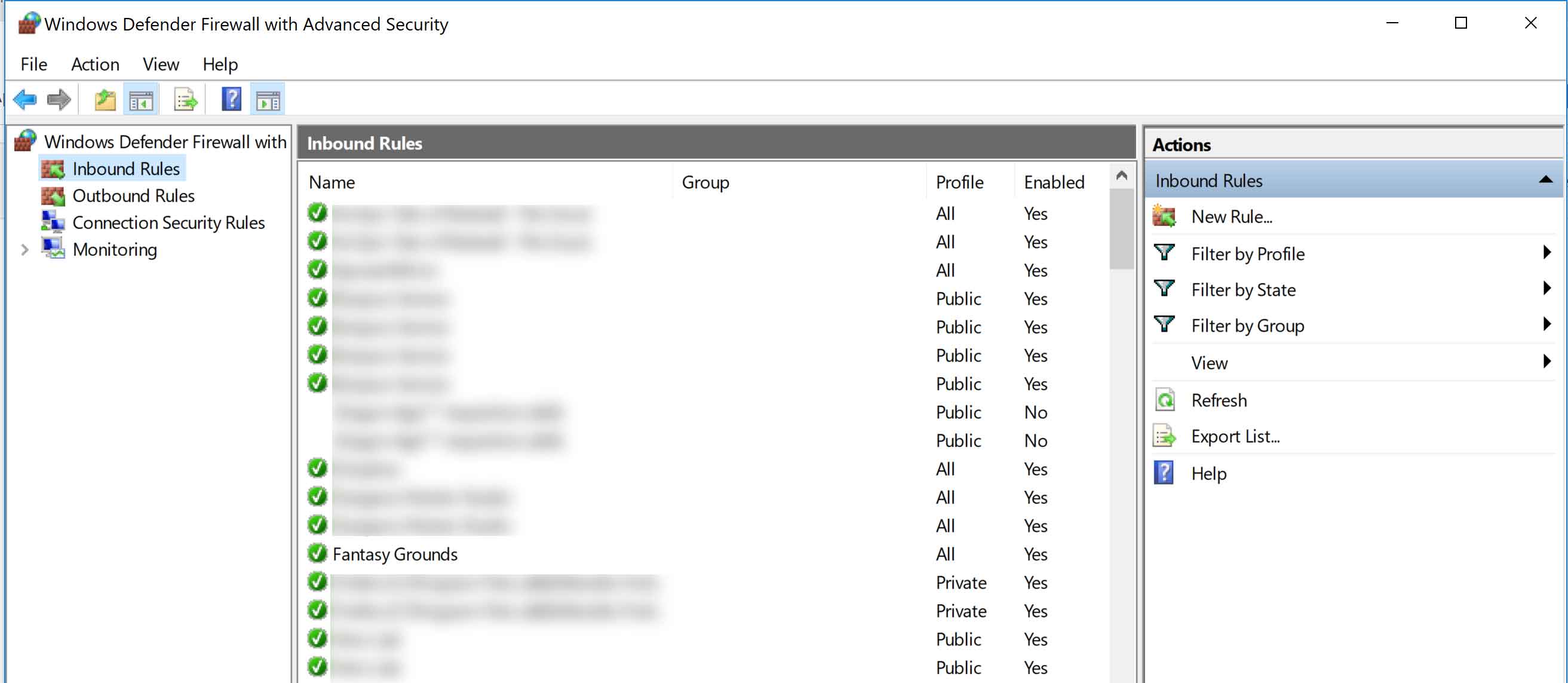The height and width of the screenshot is (683, 1568).
Task: Expand the Monitoring tree node
Action: 24,250
